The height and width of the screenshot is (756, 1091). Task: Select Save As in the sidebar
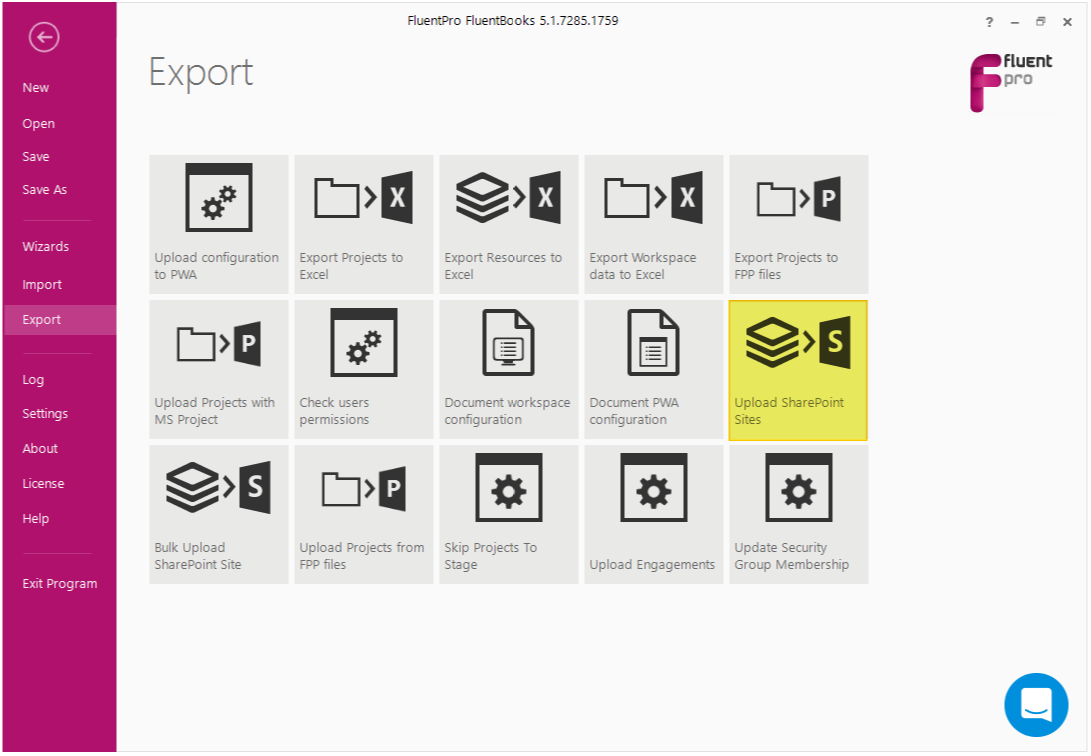click(45, 189)
